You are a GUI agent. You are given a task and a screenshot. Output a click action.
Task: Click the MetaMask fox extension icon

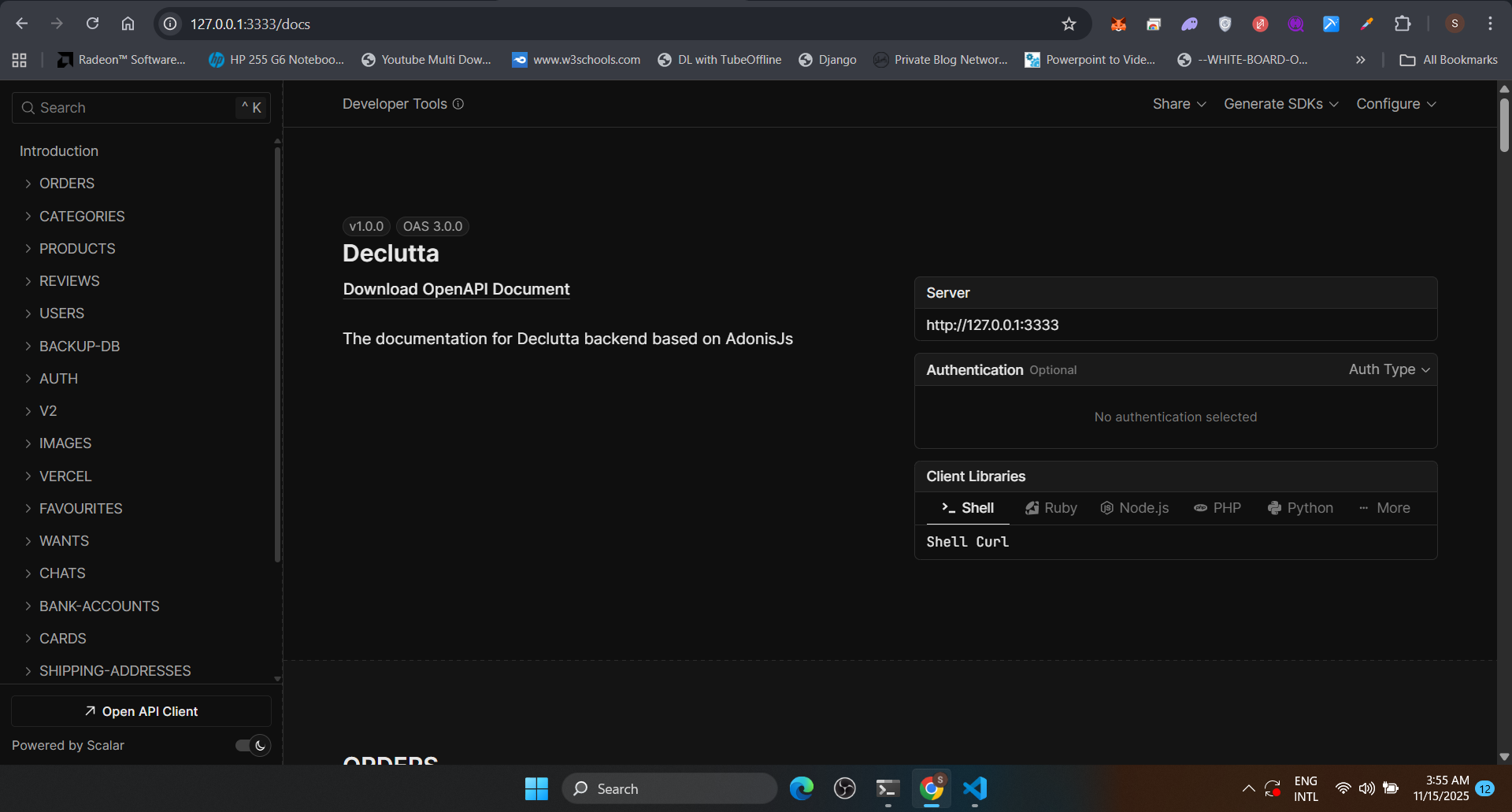[x=1118, y=24]
